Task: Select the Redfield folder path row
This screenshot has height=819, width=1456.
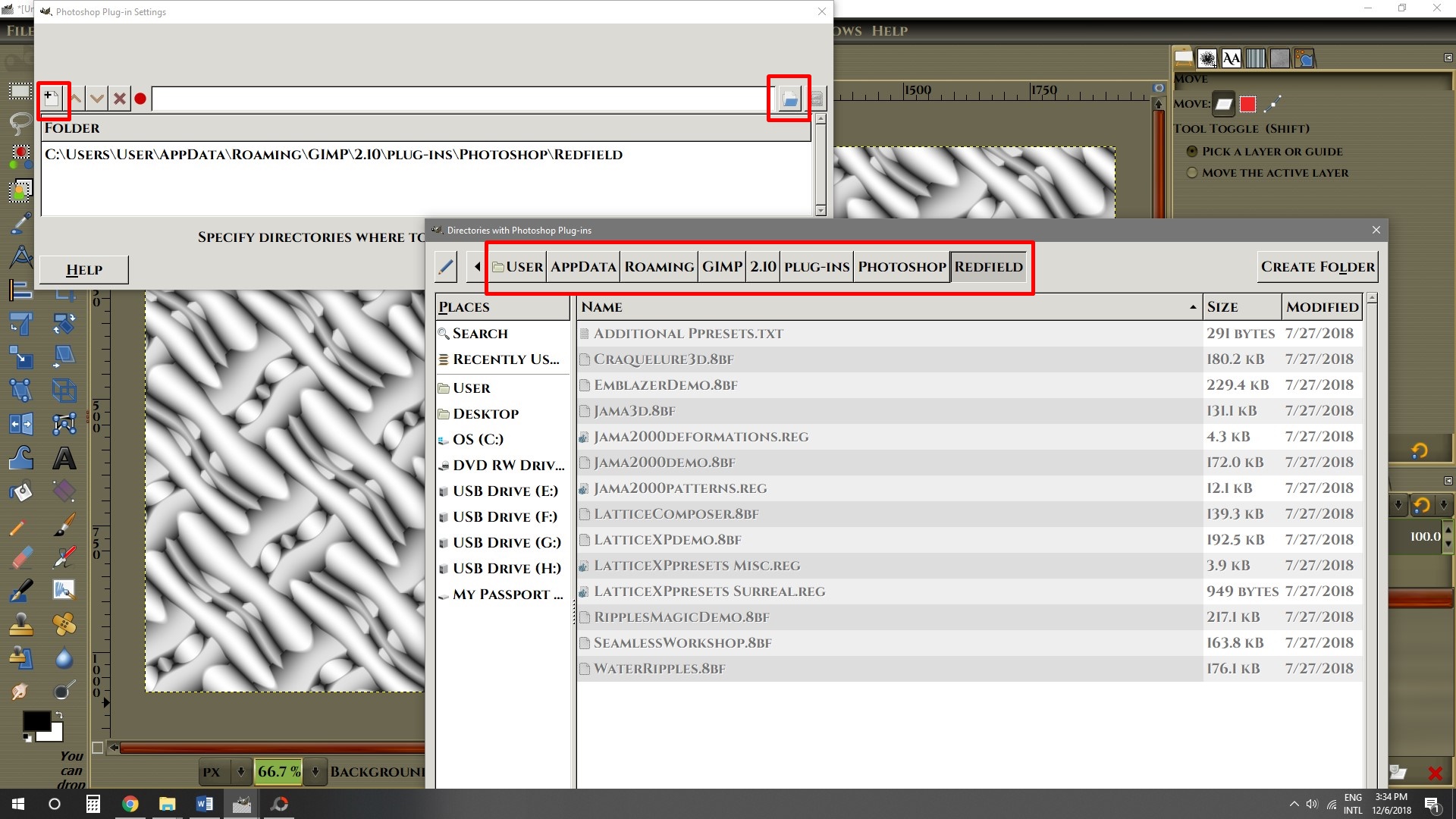Action: pyautogui.click(x=426, y=155)
